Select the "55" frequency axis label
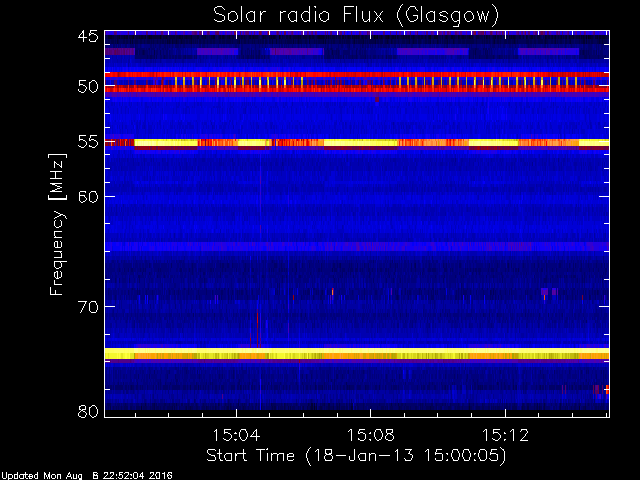 pyautogui.click(x=88, y=142)
